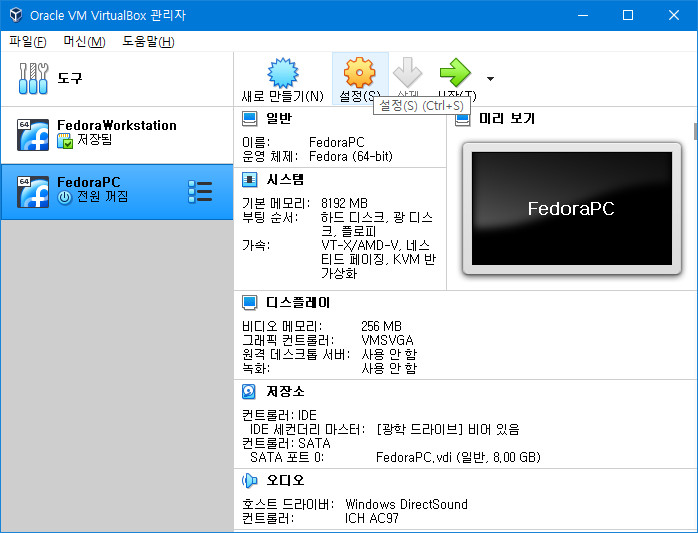Click FedoraPC powered-off status icon
Screen dimensions: 698x533
pyautogui.click(x=65, y=197)
